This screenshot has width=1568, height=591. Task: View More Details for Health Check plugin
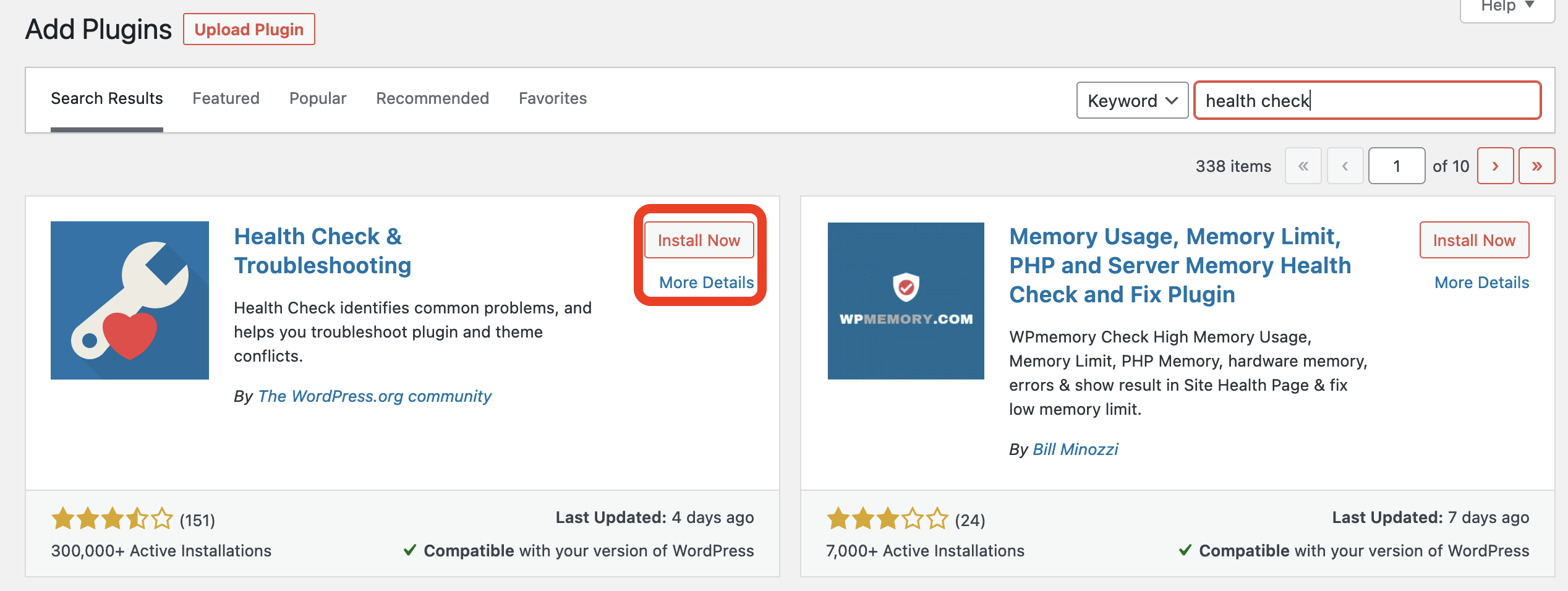706,283
